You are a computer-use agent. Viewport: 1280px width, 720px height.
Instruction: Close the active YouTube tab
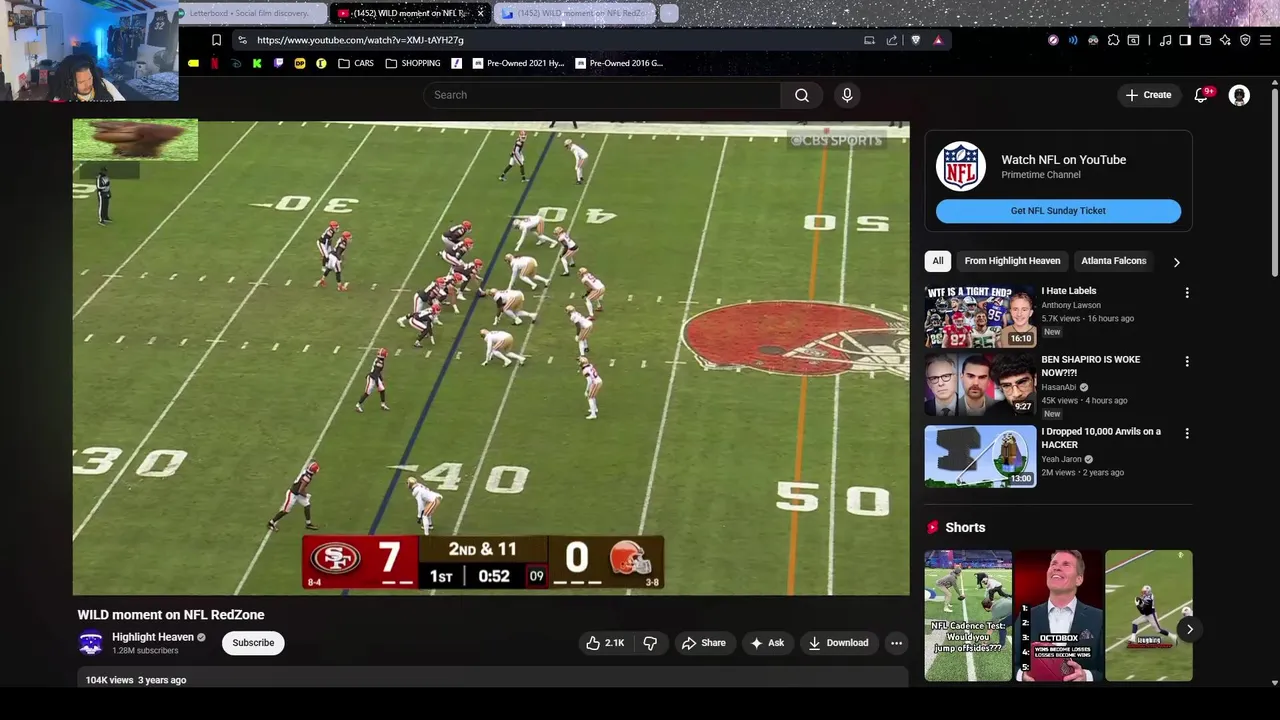(480, 13)
